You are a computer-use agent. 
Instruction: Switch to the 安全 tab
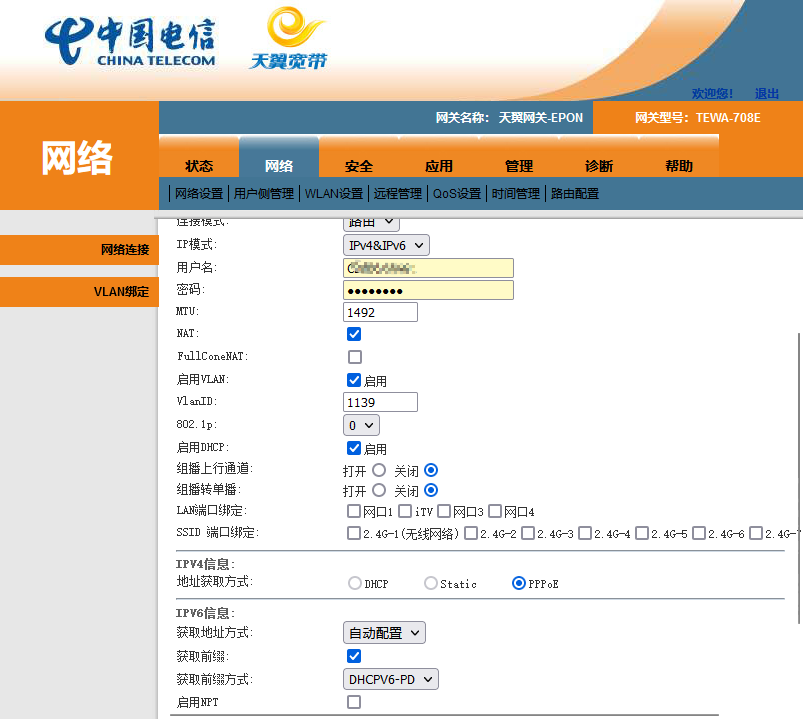[x=359, y=166]
